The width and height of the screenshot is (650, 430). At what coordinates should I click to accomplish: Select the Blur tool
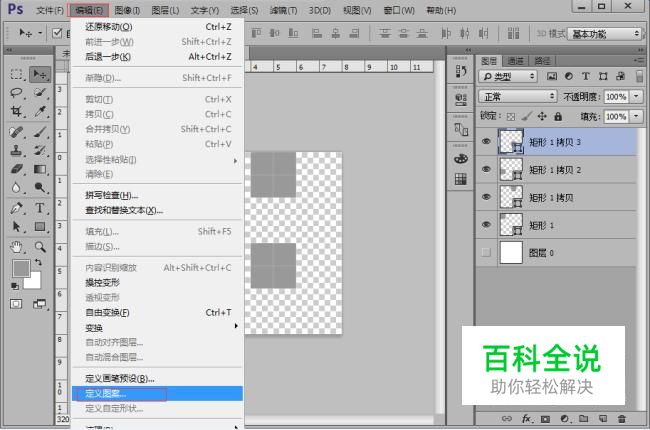[x=17, y=187]
